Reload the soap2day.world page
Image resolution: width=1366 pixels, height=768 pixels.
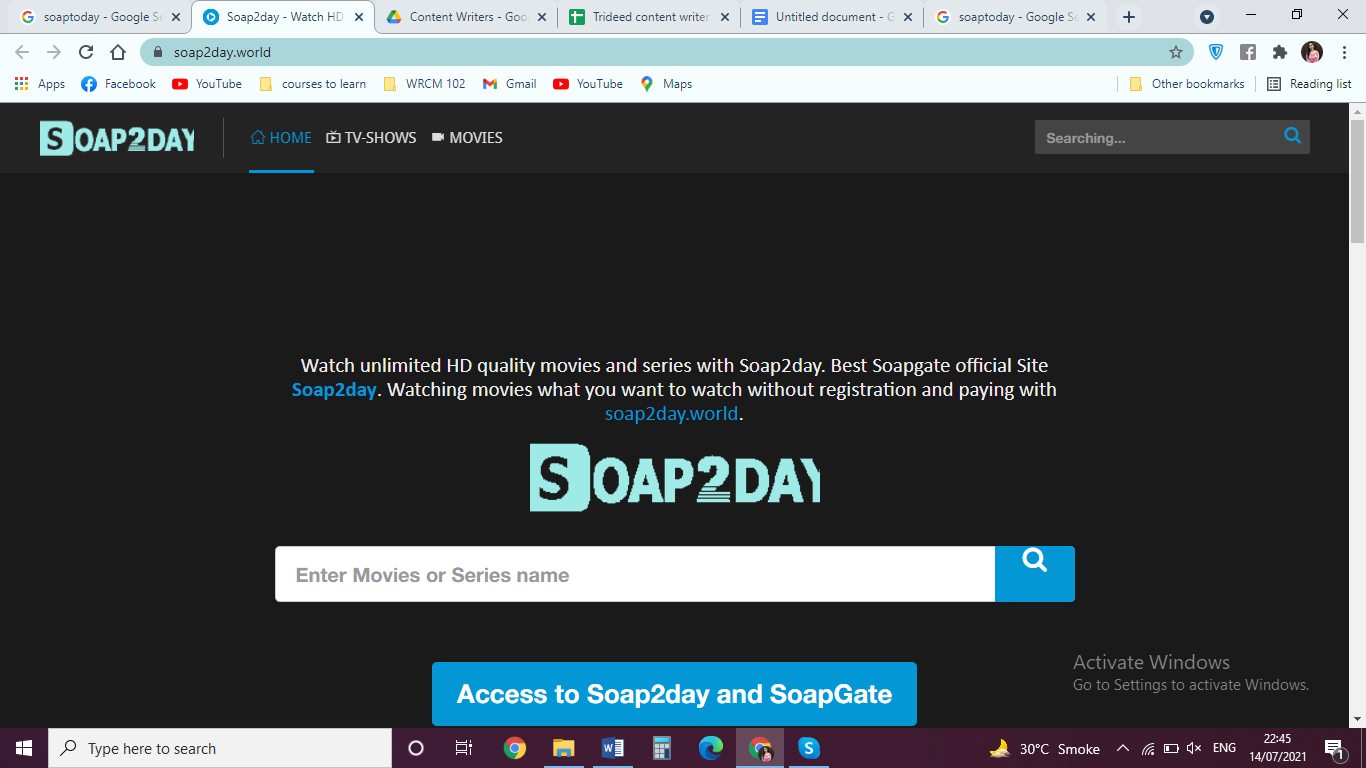coord(86,52)
